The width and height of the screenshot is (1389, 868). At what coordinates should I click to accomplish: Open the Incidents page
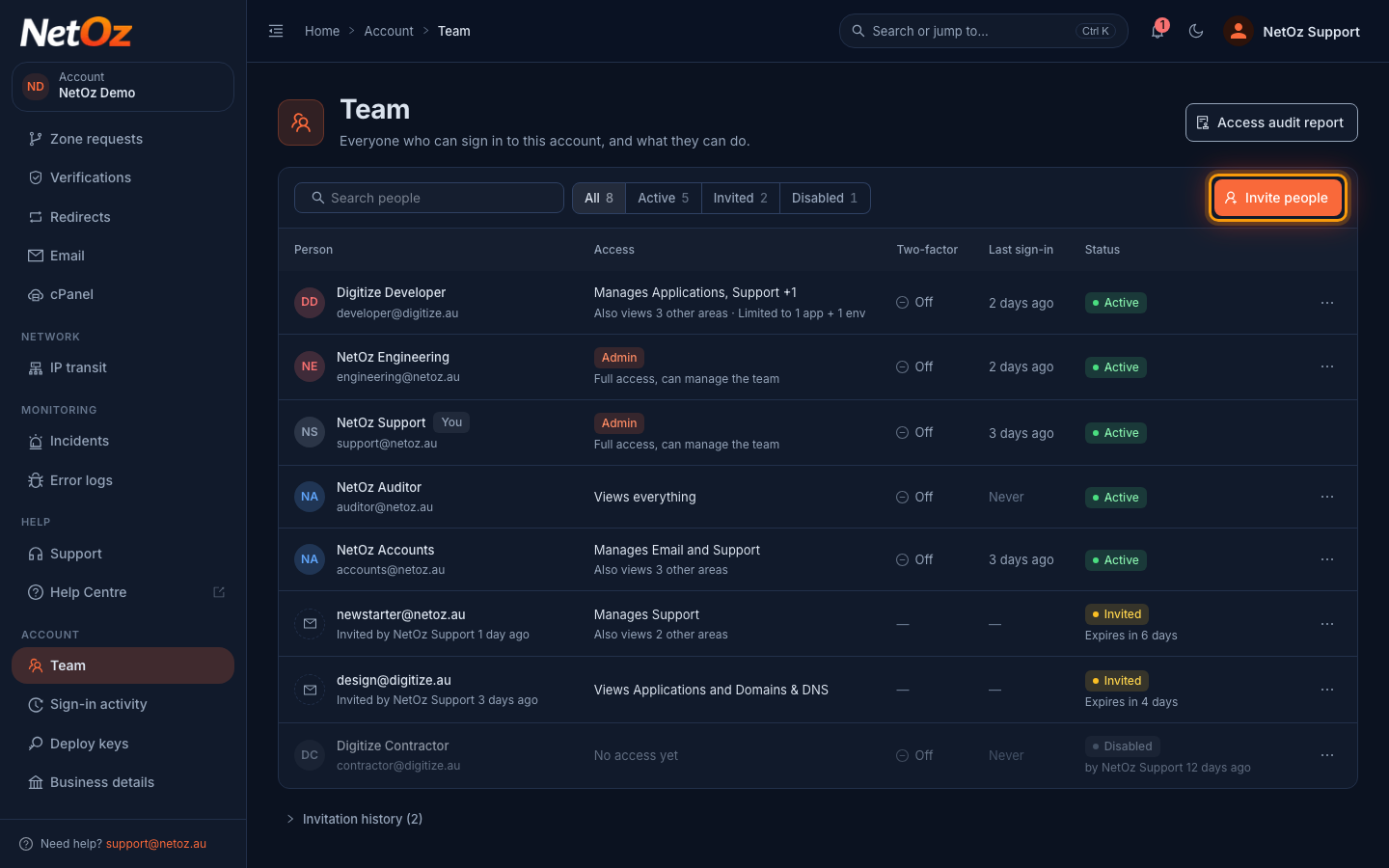pos(123,441)
